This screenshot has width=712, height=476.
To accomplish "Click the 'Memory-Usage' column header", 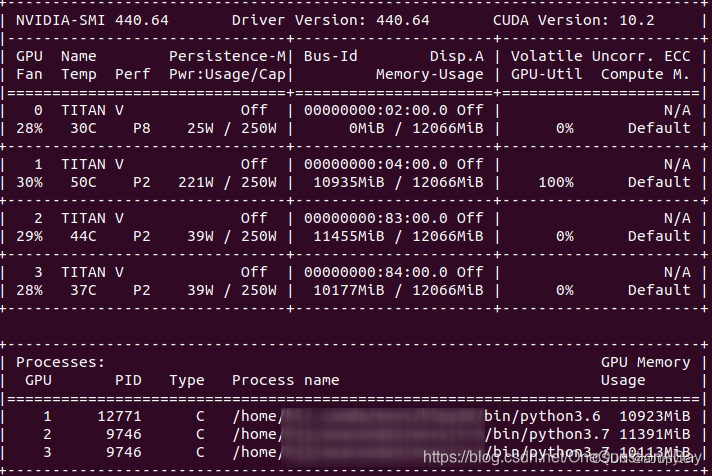I will 430,74.
